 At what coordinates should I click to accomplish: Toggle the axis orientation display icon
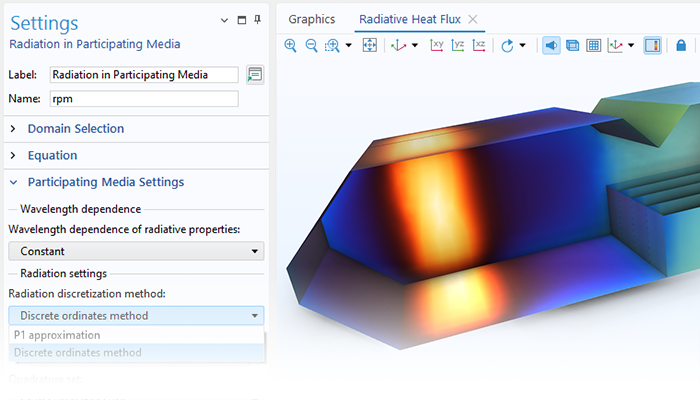(615, 46)
